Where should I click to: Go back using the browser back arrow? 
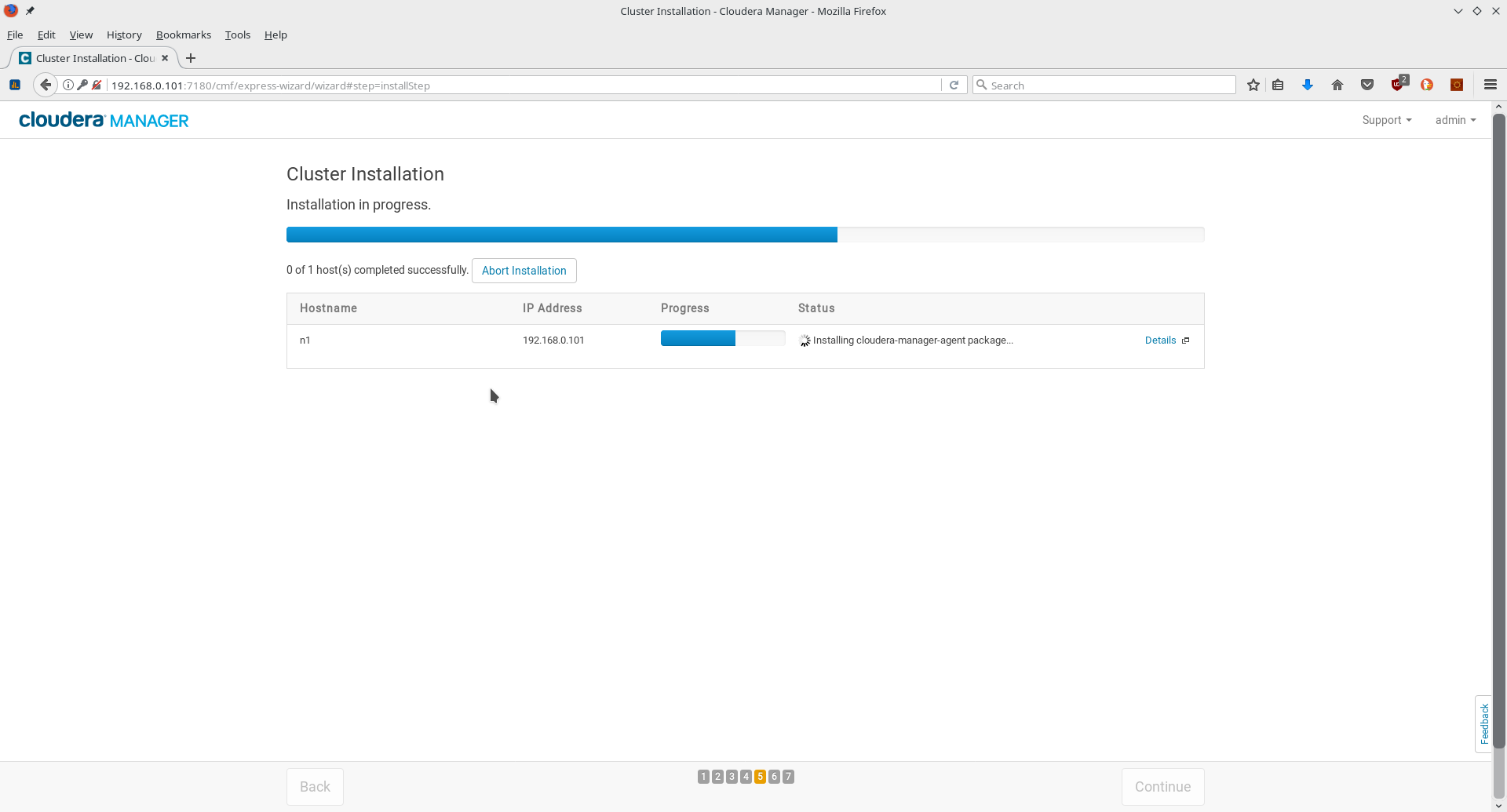point(46,85)
